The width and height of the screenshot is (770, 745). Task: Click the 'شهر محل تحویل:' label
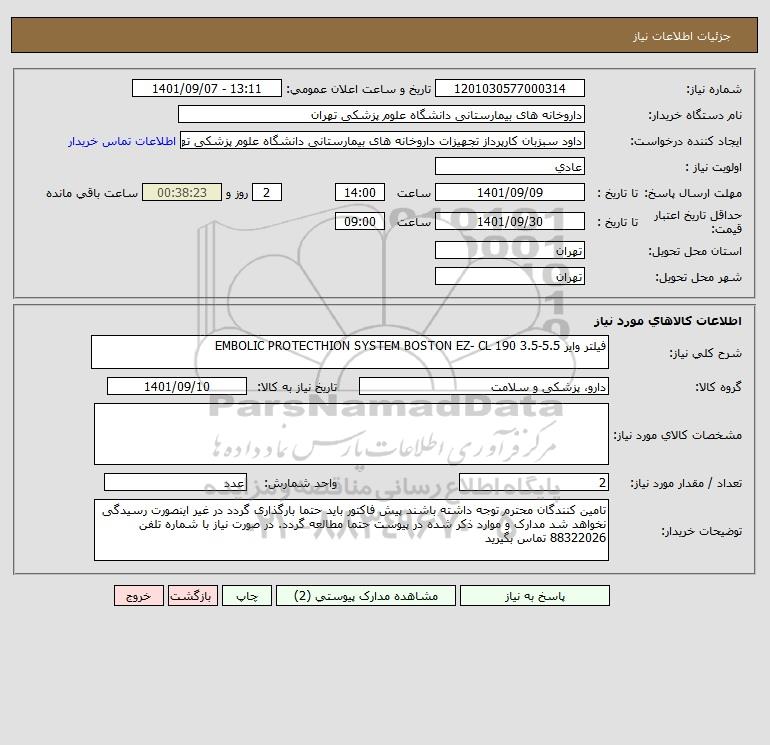coord(698,277)
